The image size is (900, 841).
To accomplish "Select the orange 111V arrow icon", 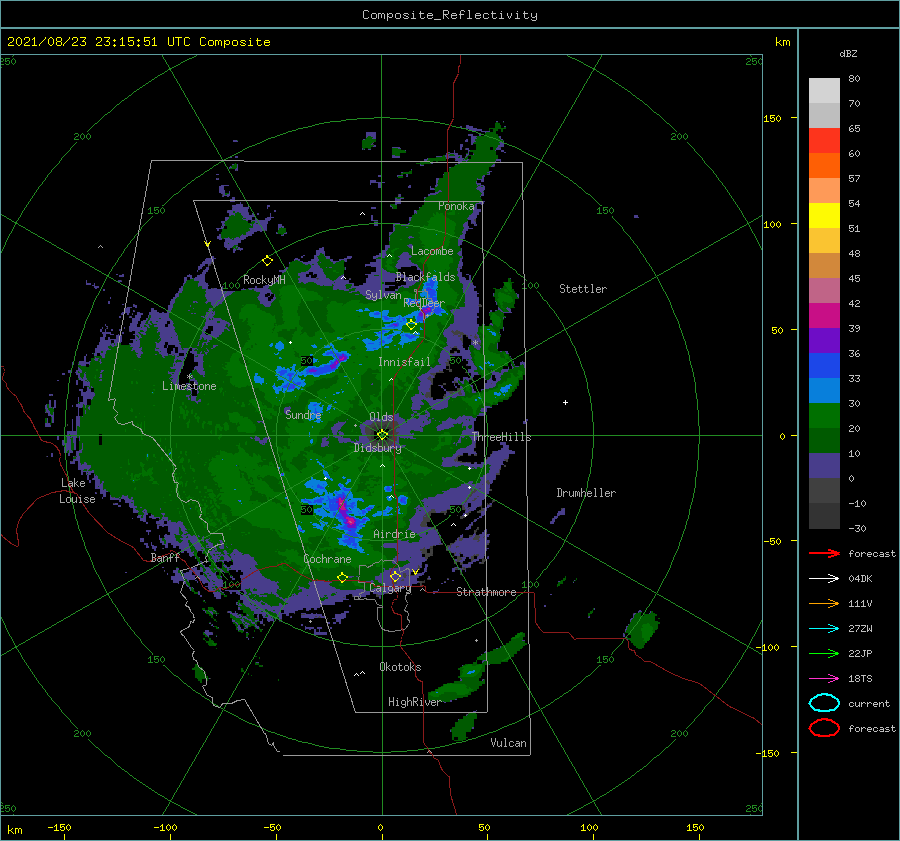I will tap(824, 603).
